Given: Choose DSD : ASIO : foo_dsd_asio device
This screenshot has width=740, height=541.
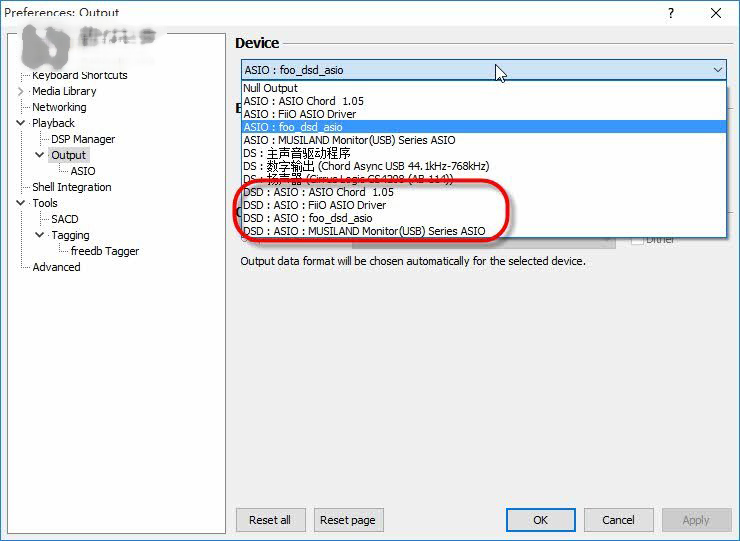Looking at the screenshot, I should coord(308,218).
